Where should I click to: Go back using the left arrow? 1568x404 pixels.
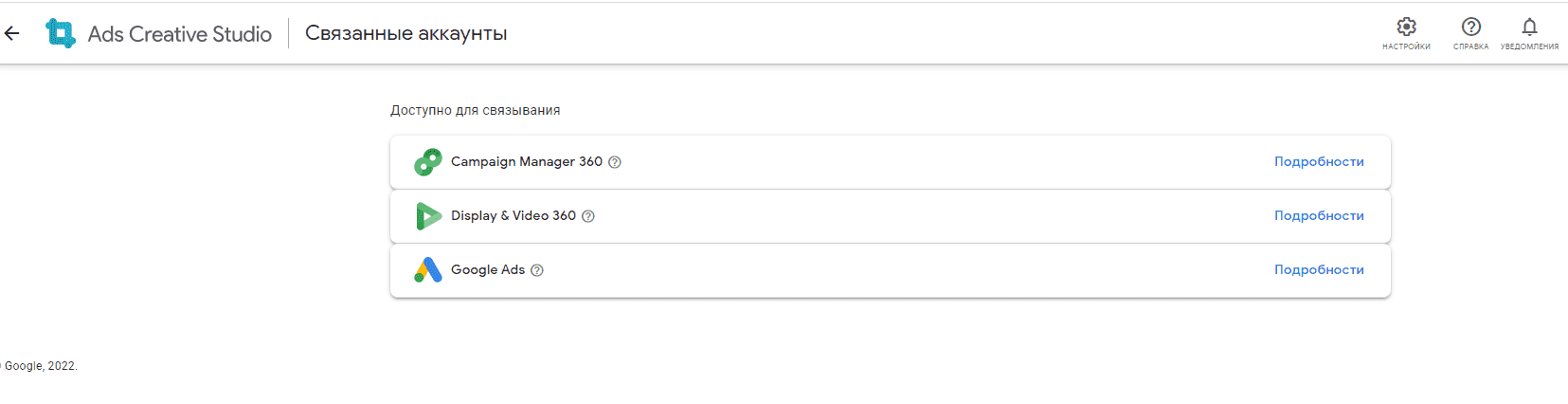[x=12, y=33]
